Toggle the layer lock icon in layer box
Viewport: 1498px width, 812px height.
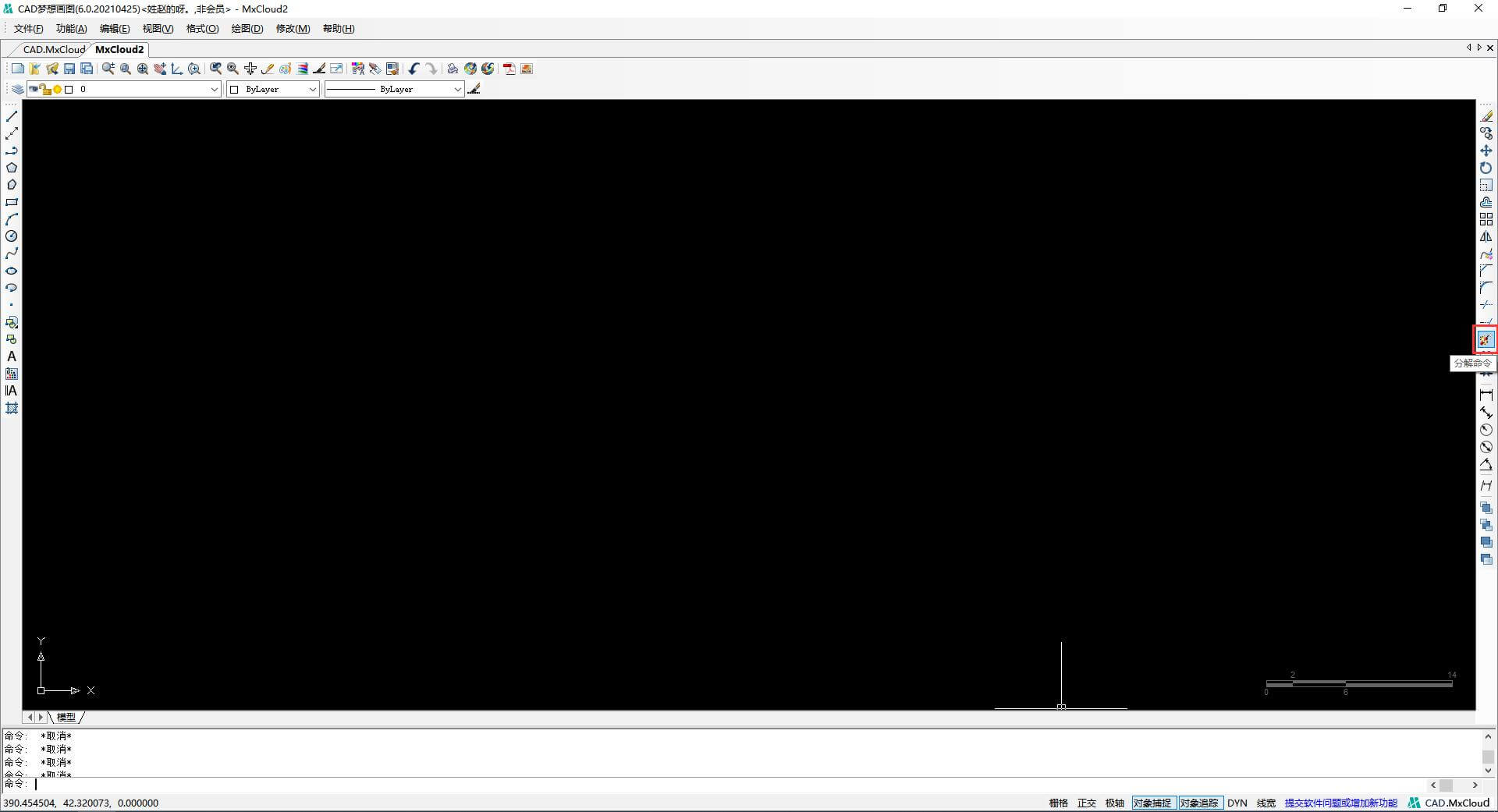coord(47,90)
